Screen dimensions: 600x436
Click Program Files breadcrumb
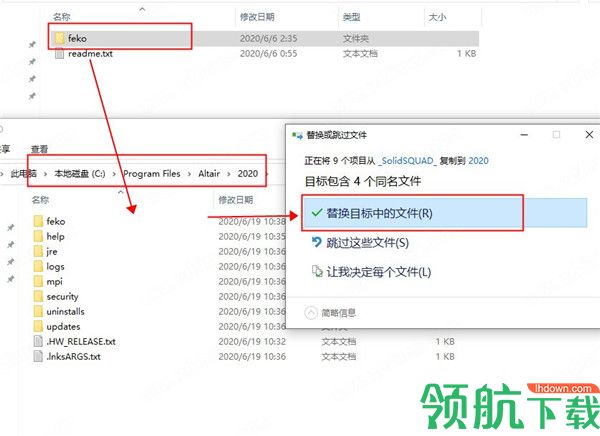coord(152,174)
